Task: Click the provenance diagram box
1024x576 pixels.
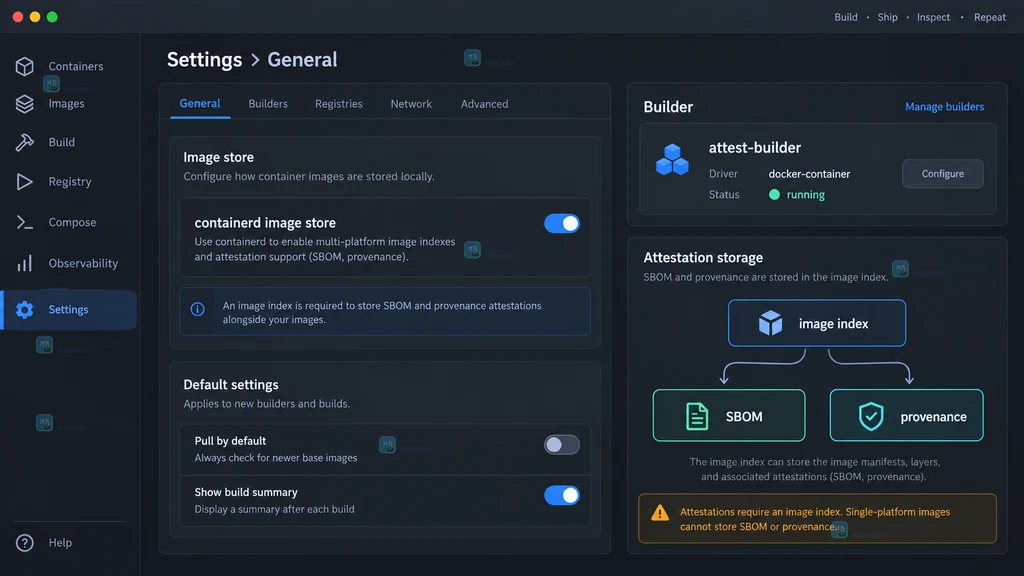Action: (906, 416)
